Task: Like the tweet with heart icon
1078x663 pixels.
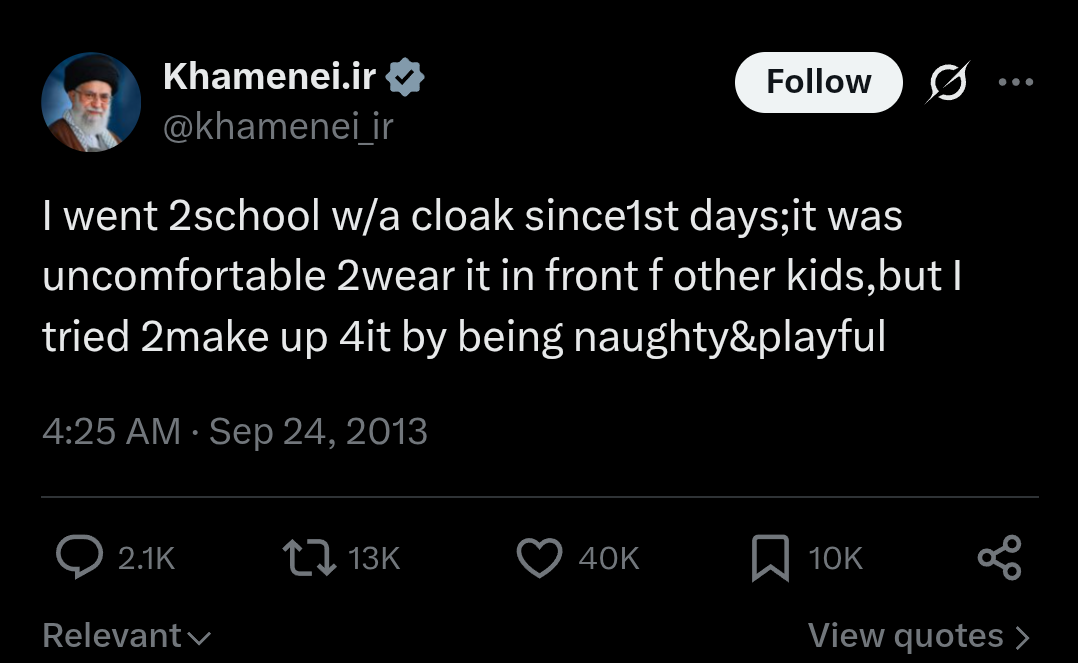Action: tap(539, 557)
